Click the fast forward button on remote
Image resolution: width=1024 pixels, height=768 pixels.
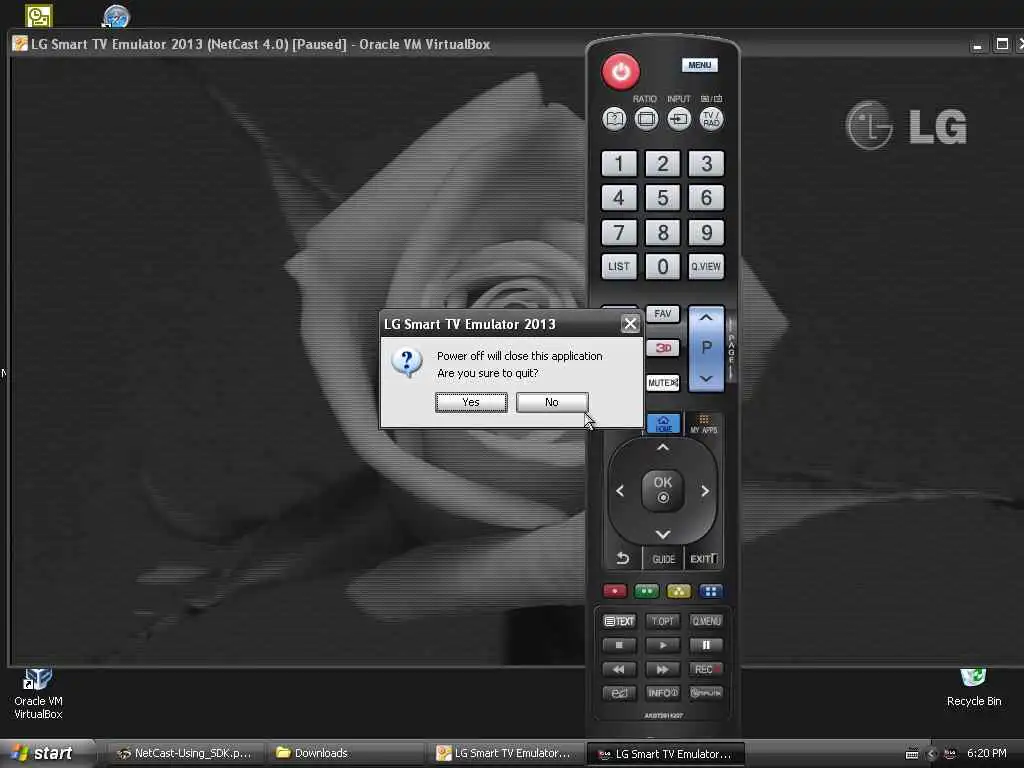coord(662,669)
